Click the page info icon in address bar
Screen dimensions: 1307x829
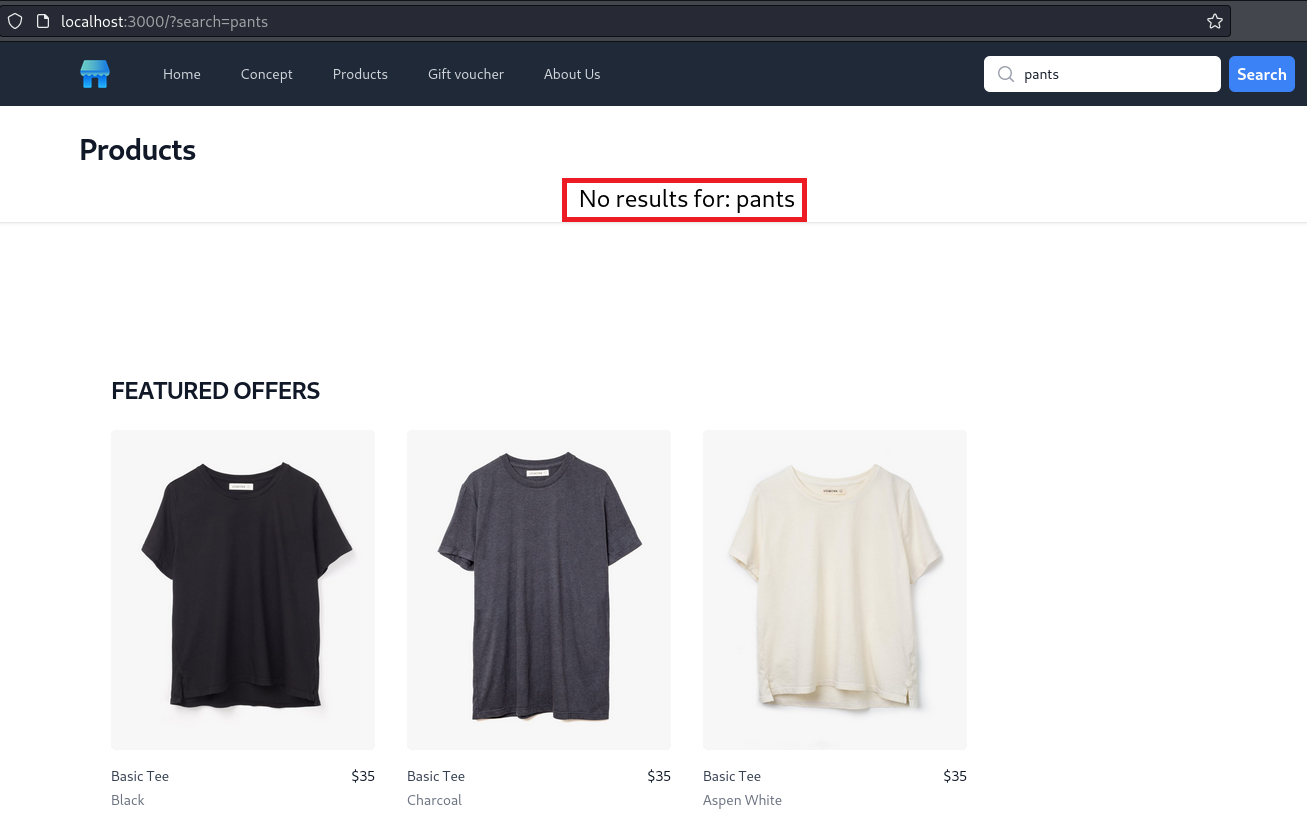tap(42, 21)
